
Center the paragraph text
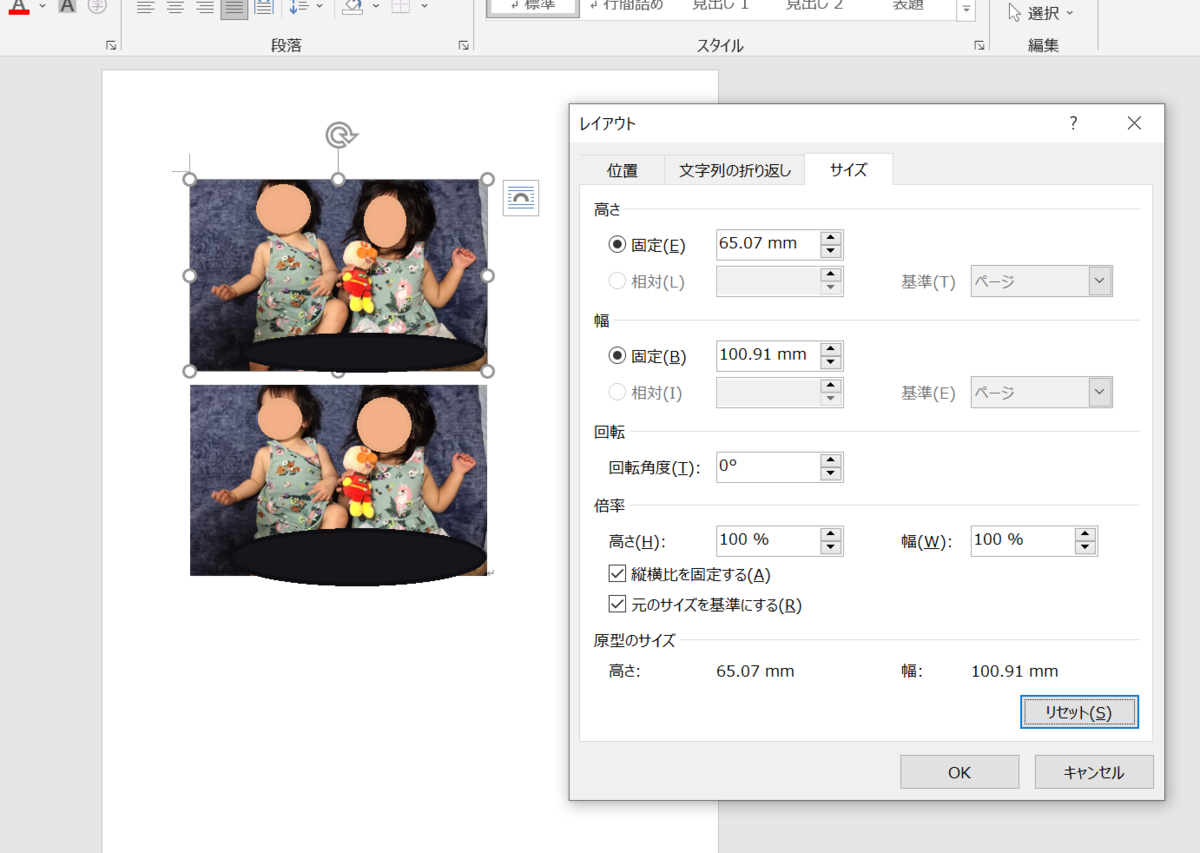pos(175,7)
